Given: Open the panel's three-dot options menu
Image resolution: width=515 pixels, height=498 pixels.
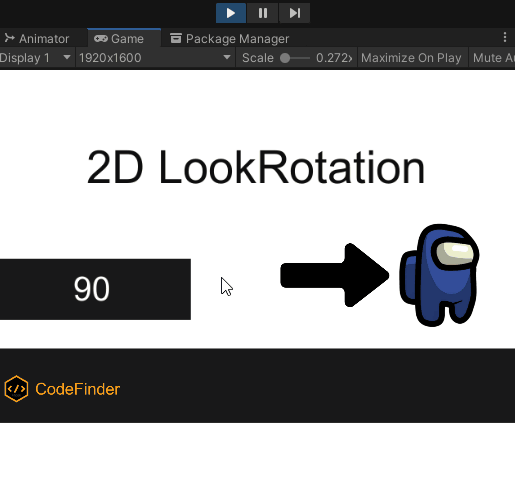Looking at the screenshot, I should tap(505, 37).
